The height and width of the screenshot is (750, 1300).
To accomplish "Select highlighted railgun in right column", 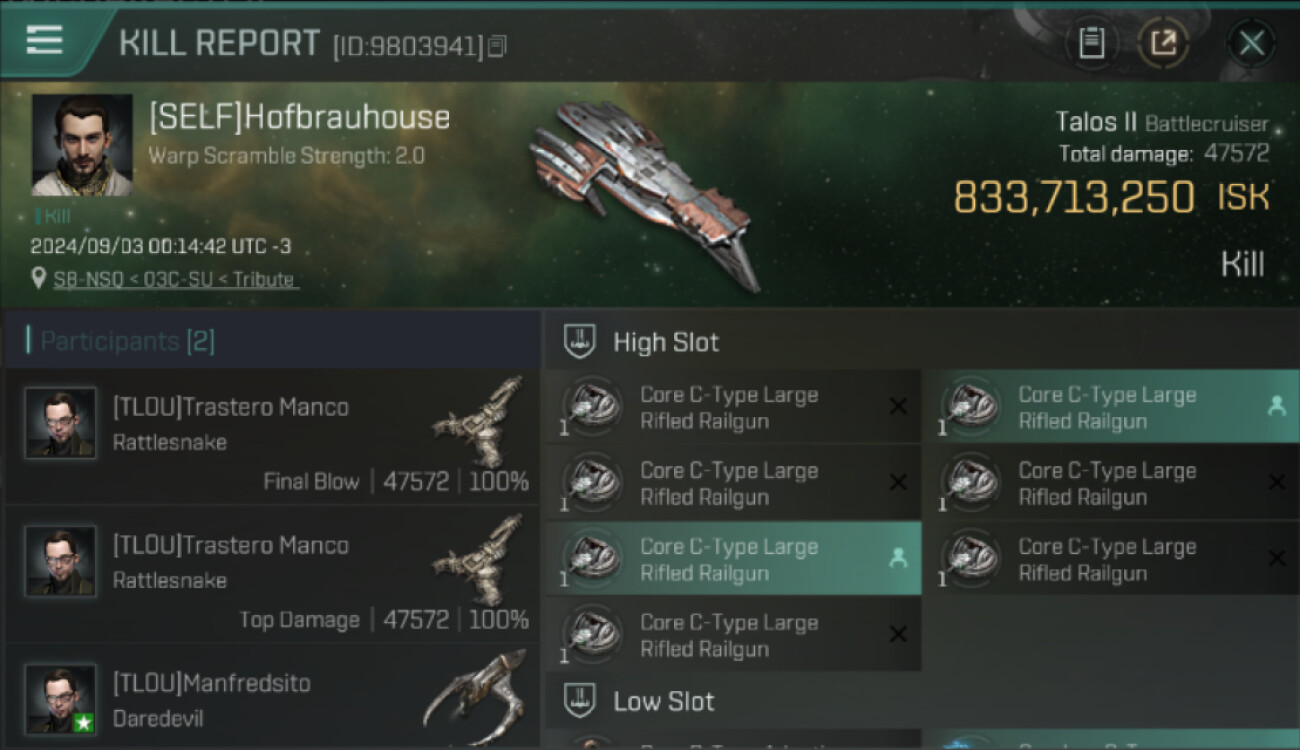I will pyautogui.click(x=1110, y=407).
